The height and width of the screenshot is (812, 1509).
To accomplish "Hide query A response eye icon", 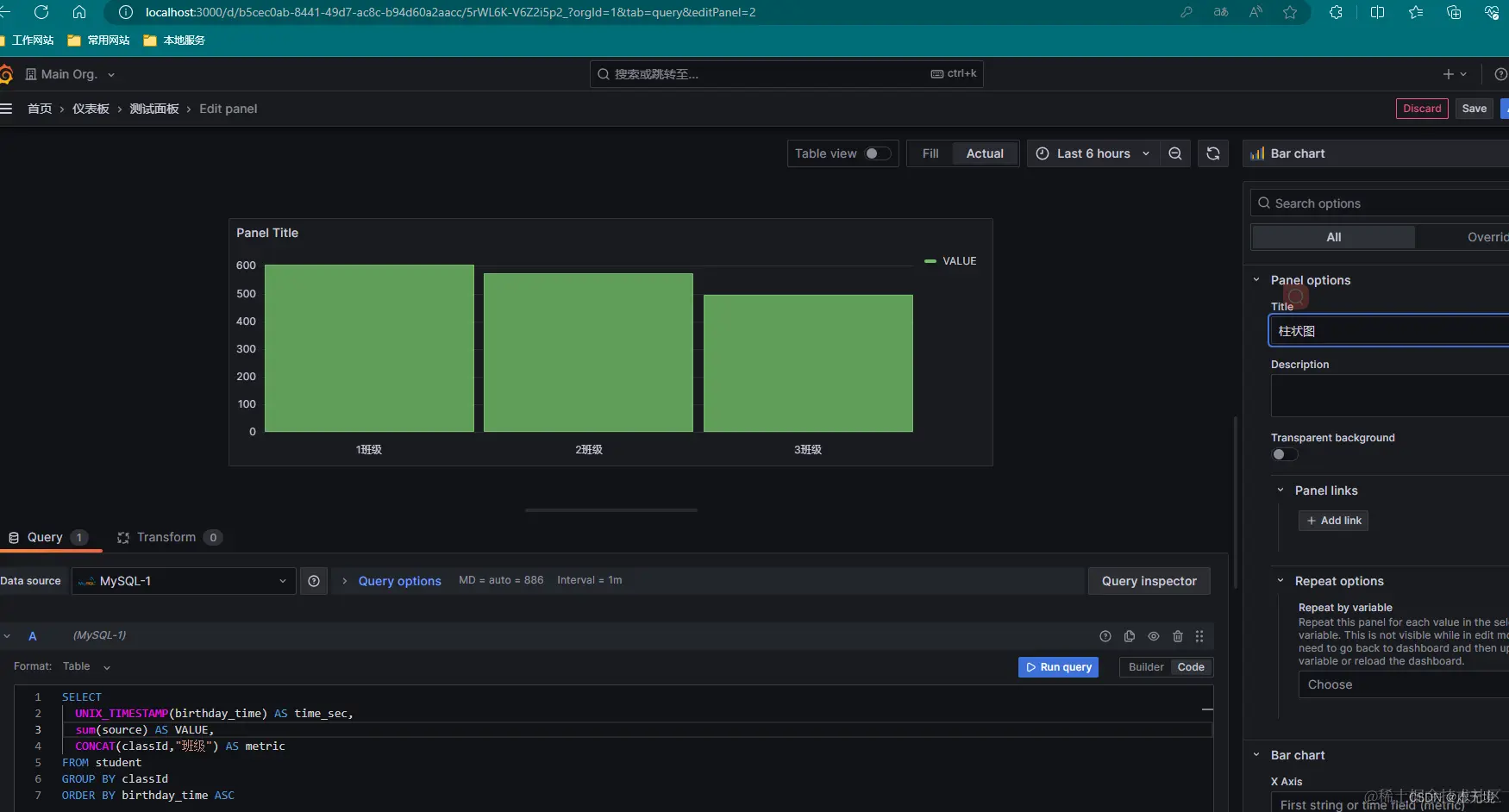I will tap(1154, 636).
